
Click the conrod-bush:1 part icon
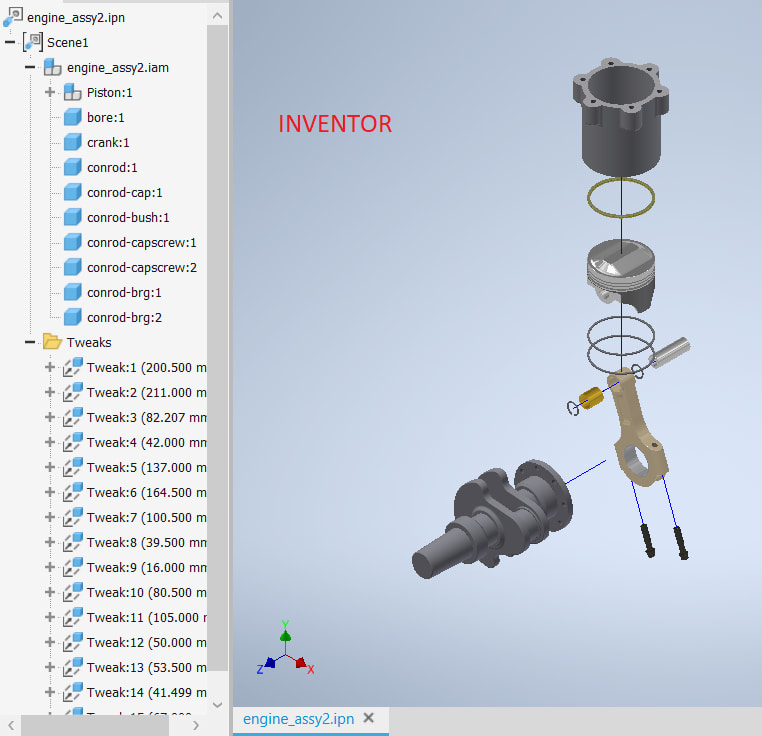[x=73, y=217]
